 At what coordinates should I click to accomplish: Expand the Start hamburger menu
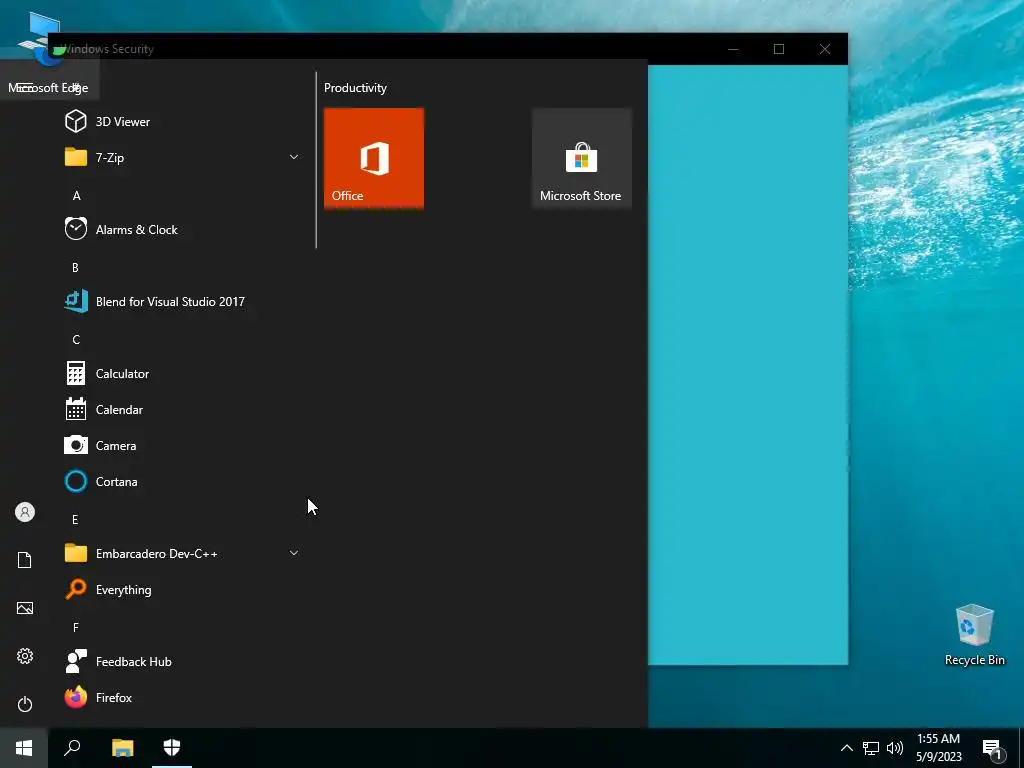point(25,87)
